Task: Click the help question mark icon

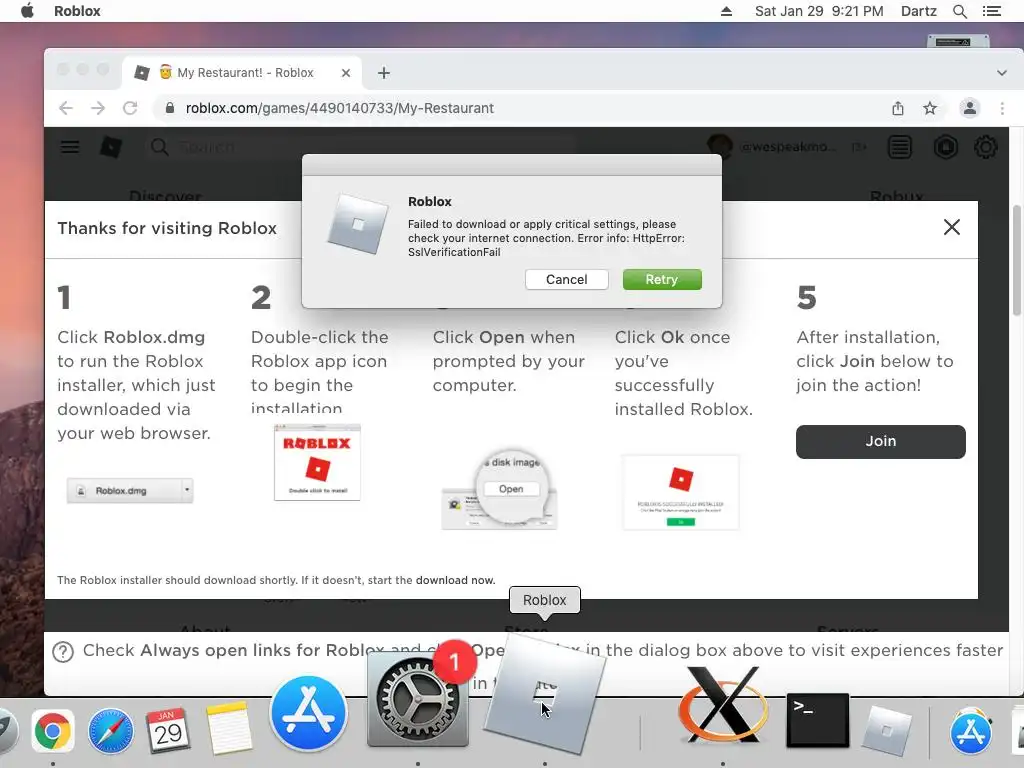Action: [x=63, y=652]
